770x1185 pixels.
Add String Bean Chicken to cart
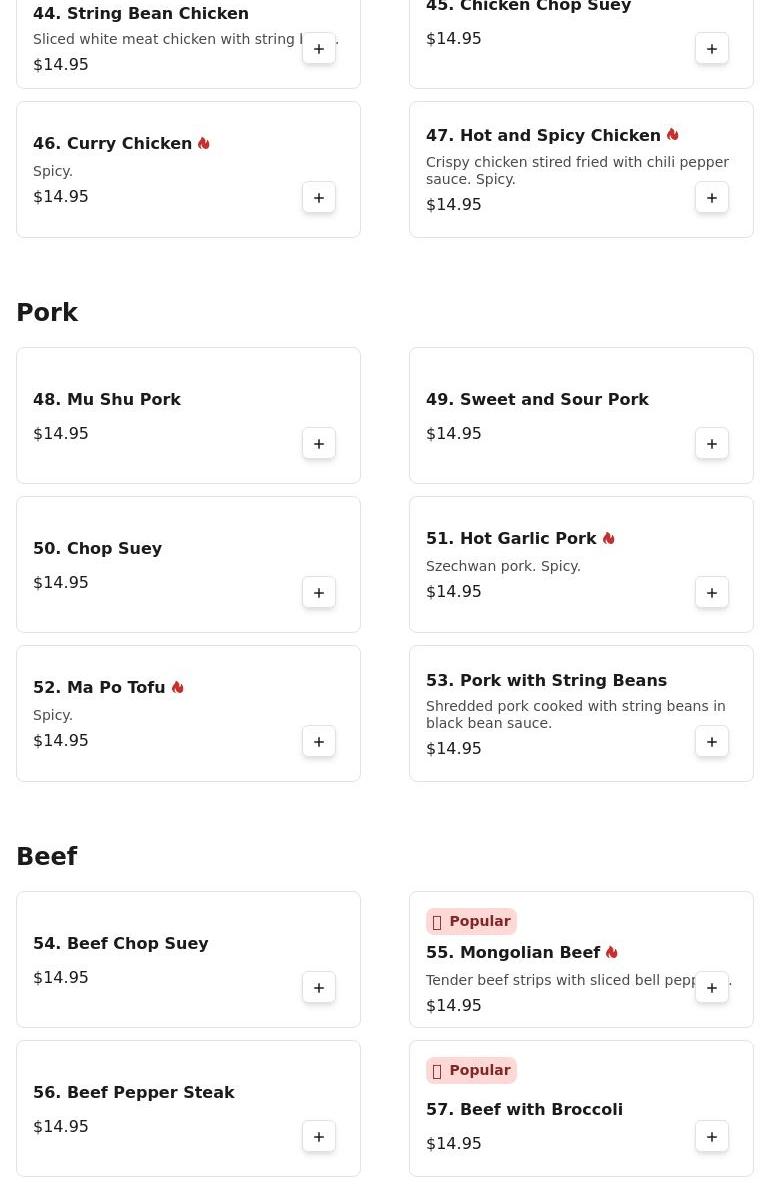click(x=319, y=49)
